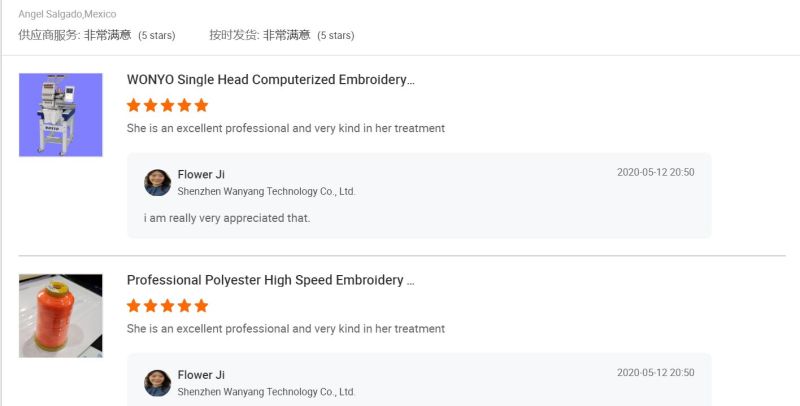Open the WONYO Single Head Computerized Embroidery link
Screen dimensions: 800x406
[x=270, y=80]
